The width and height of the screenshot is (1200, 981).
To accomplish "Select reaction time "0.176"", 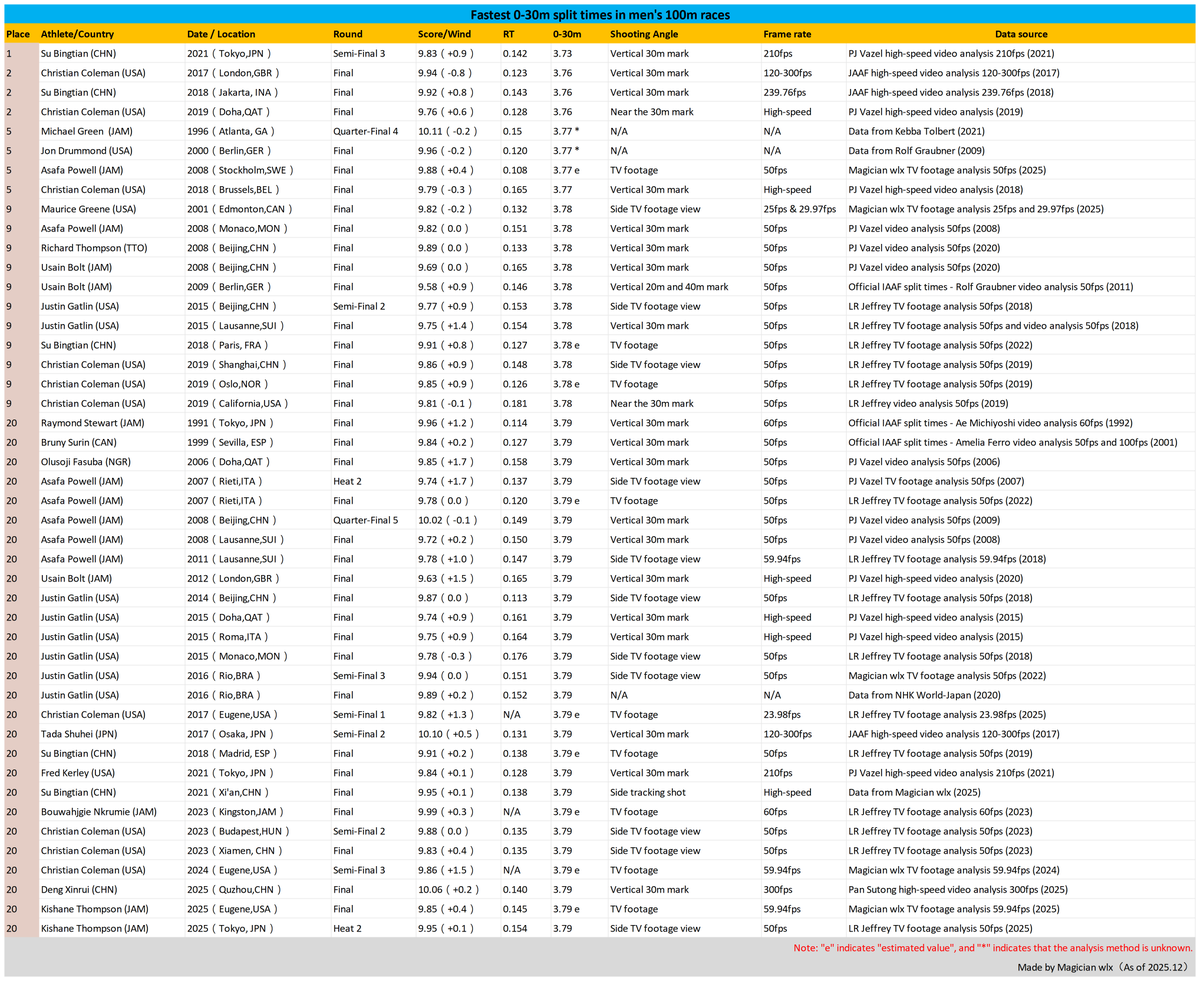I will (x=514, y=657).
